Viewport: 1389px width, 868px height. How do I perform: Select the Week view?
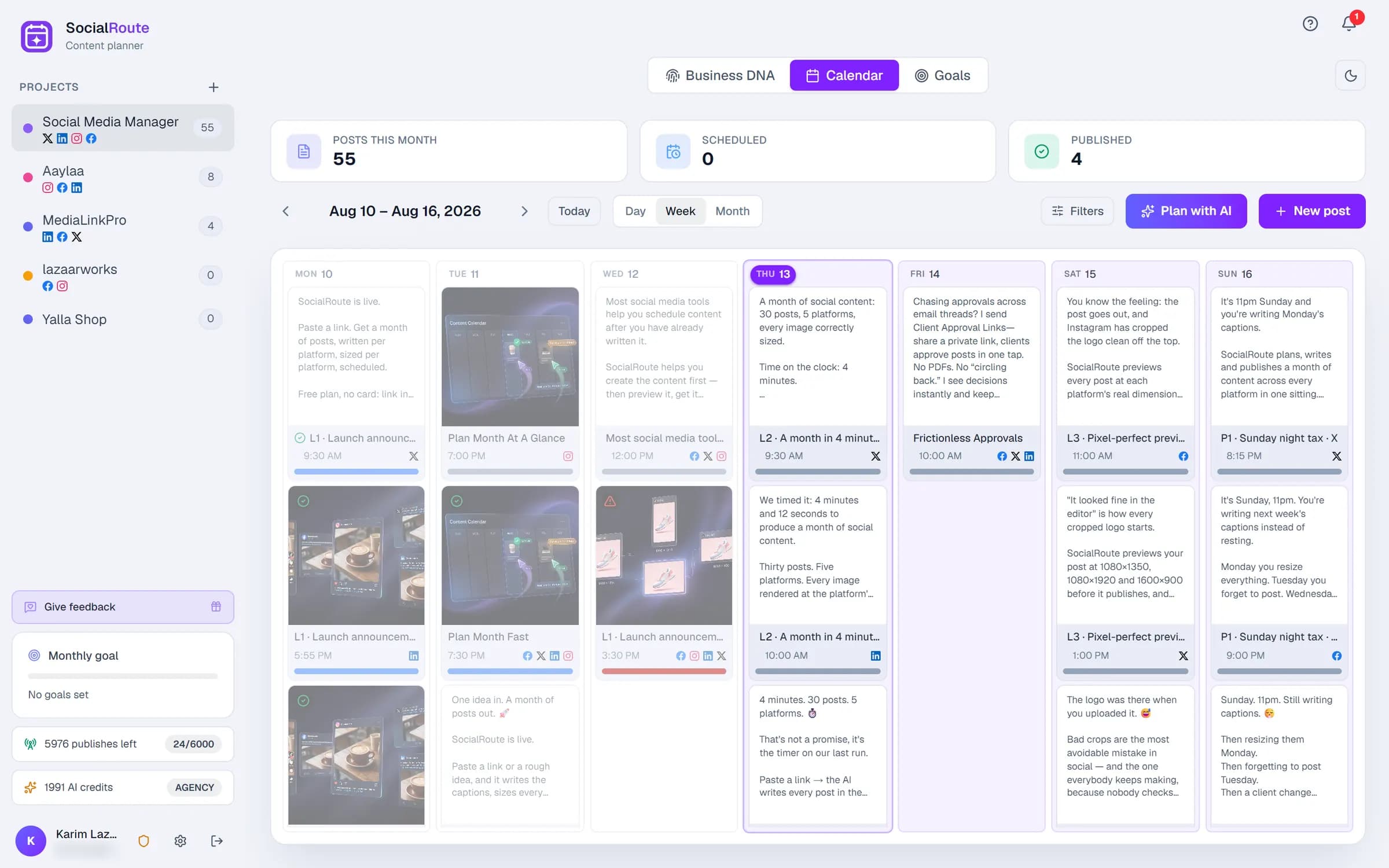680,211
